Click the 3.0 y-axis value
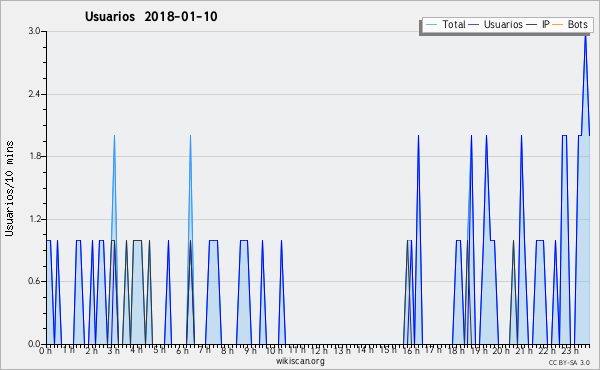The width and height of the screenshot is (600, 370). tap(34, 31)
